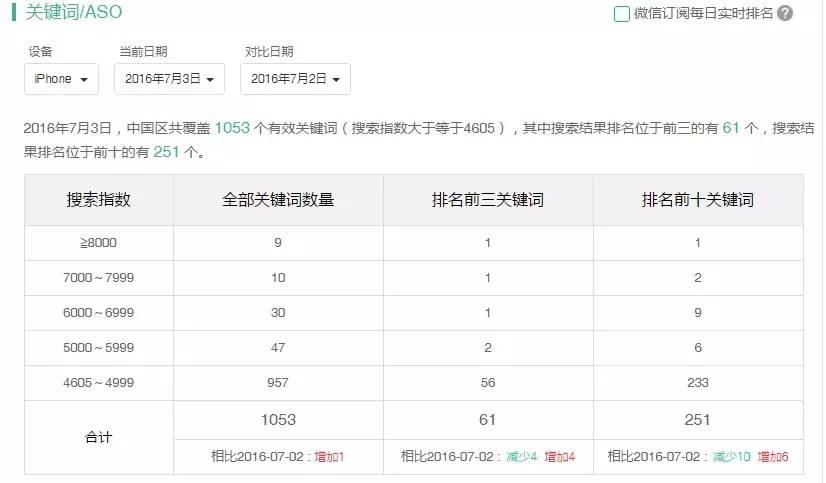Click the red 增加6 link in the top-ten column
Screen dimensions: 826x483
774,456
